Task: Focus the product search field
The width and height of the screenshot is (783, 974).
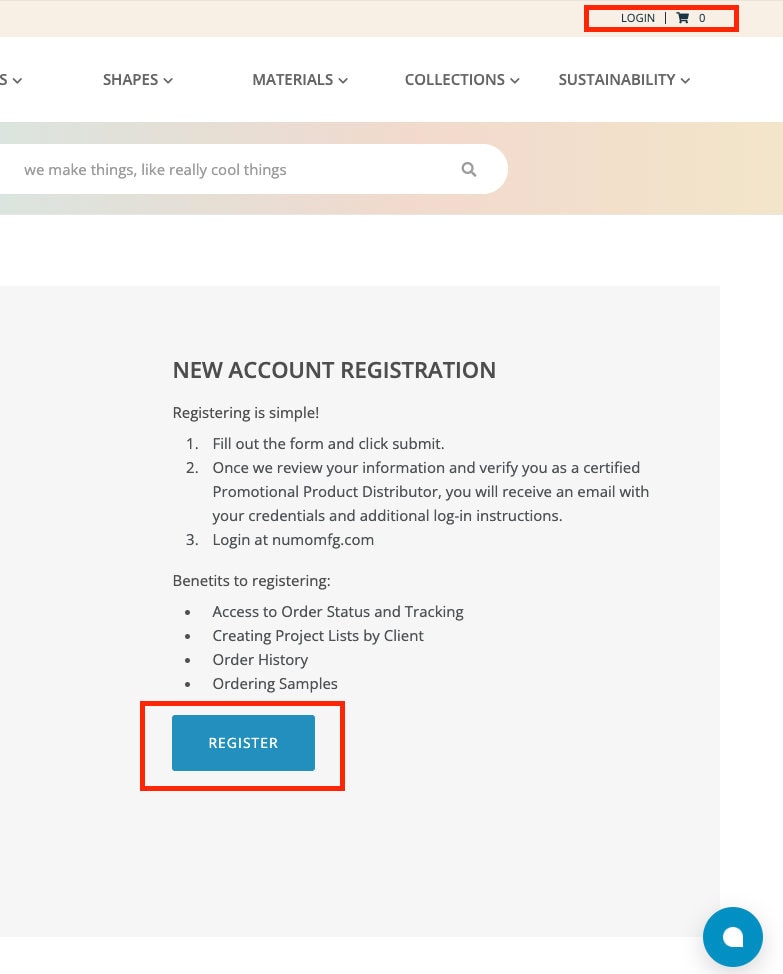Action: point(248,169)
